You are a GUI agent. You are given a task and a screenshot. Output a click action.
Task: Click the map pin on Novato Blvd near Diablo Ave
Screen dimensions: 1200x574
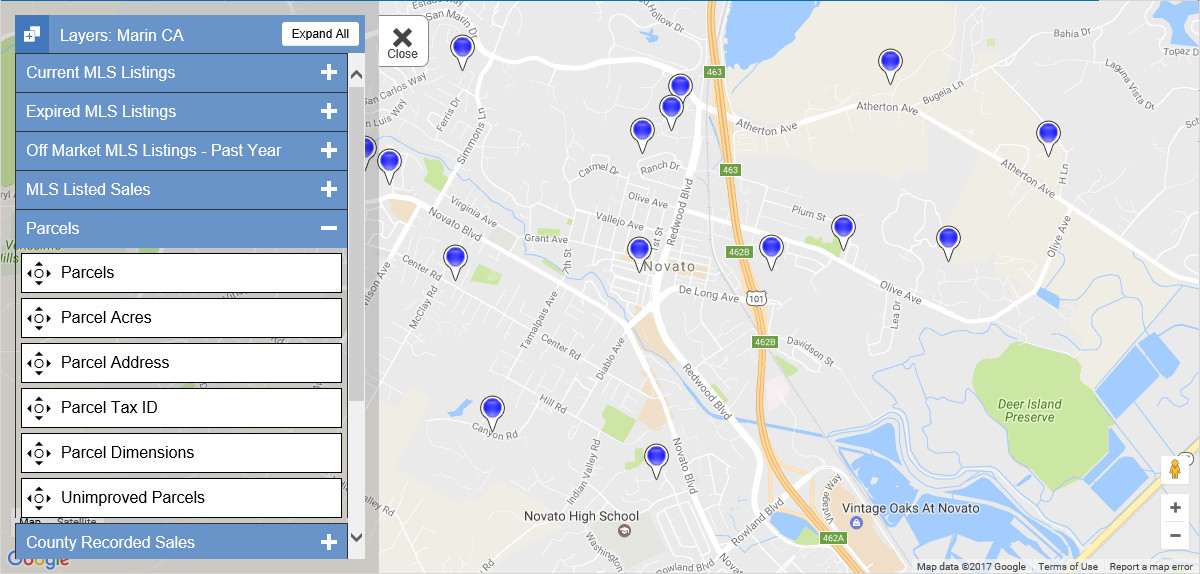[656, 461]
